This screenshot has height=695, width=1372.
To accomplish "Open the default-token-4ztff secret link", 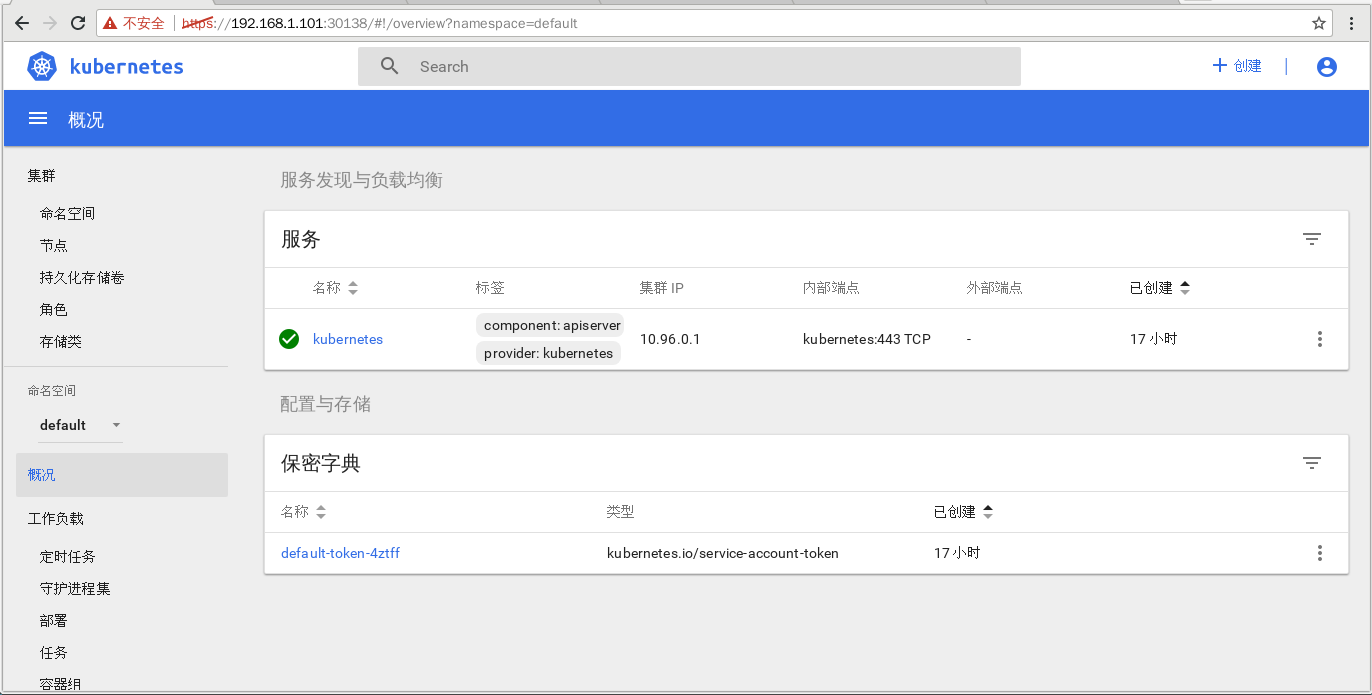I will 340,553.
